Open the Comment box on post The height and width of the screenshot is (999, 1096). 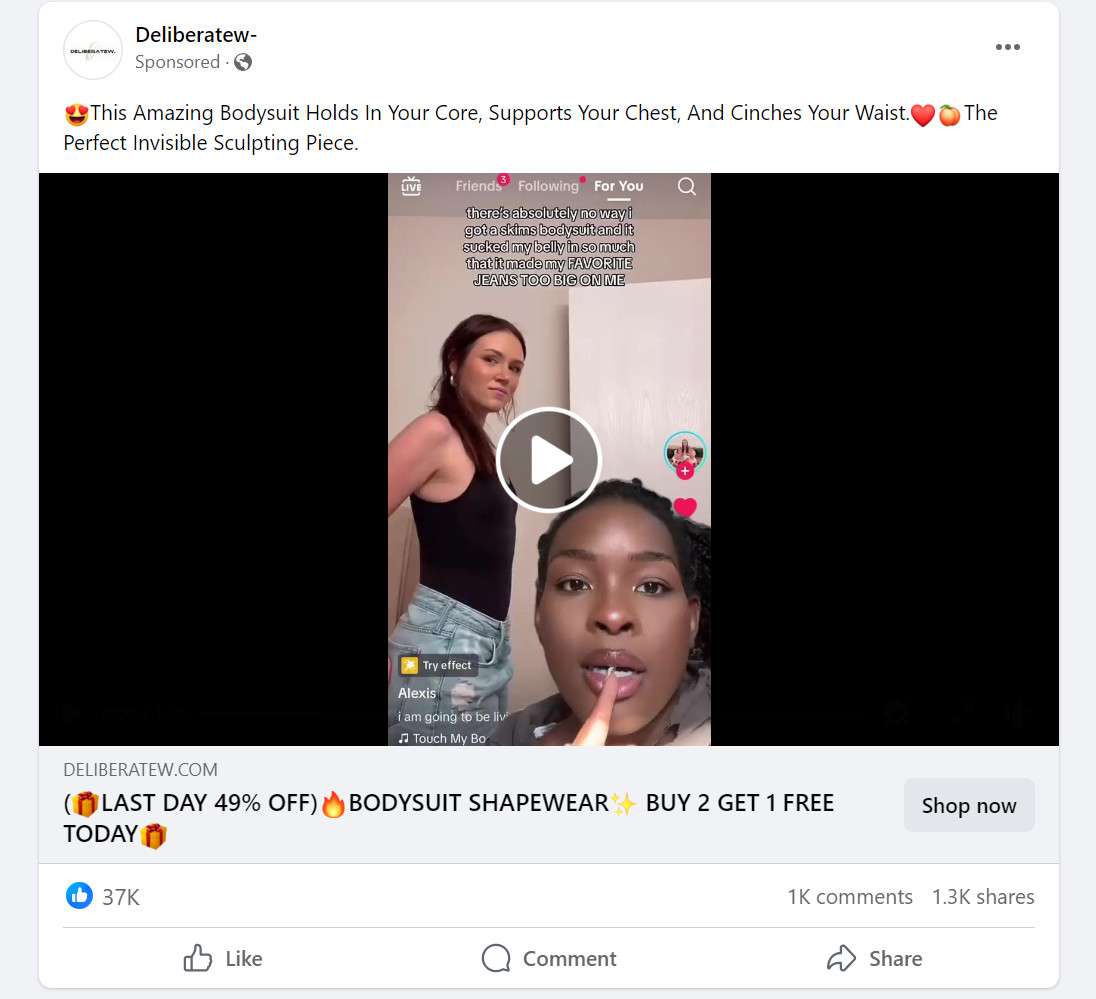pyautogui.click(x=549, y=958)
